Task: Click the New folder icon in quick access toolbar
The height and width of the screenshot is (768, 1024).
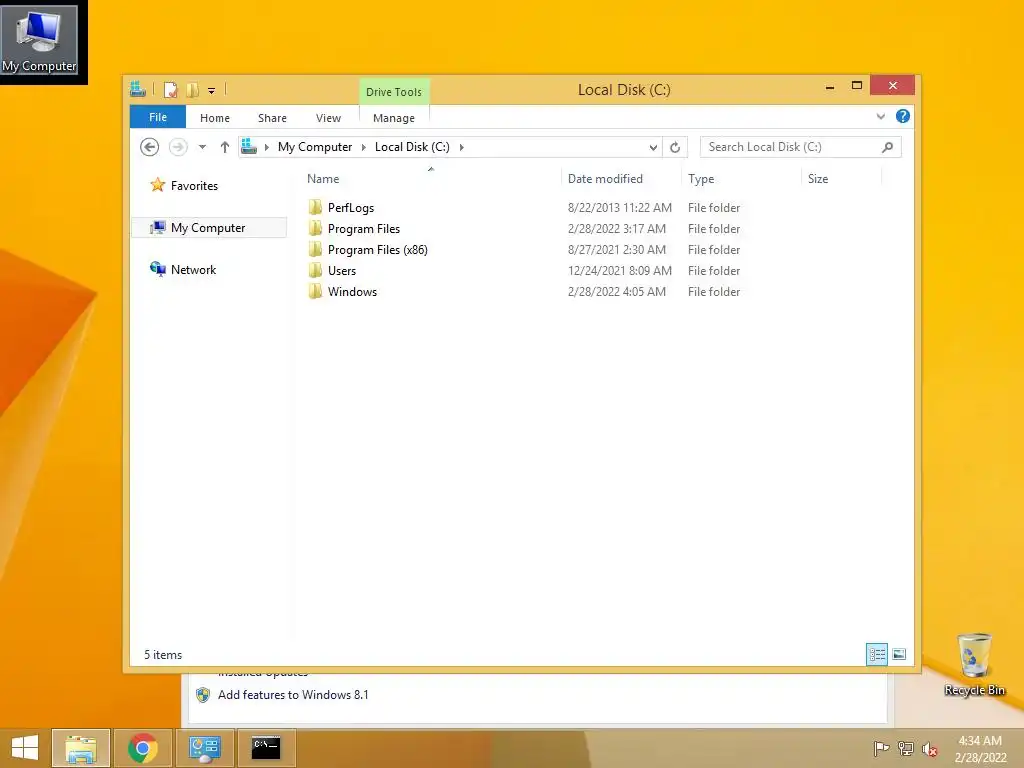Action: pyautogui.click(x=193, y=90)
